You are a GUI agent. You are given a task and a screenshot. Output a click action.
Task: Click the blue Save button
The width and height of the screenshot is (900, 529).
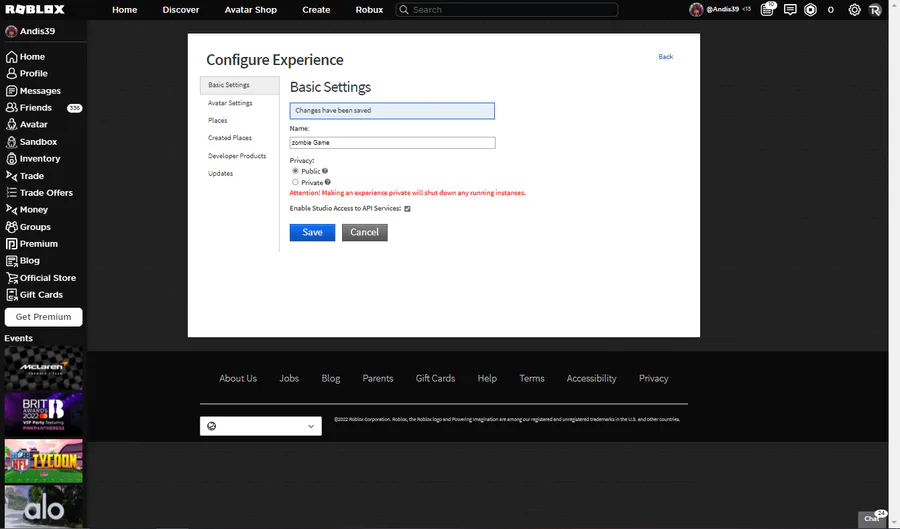(x=312, y=232)
